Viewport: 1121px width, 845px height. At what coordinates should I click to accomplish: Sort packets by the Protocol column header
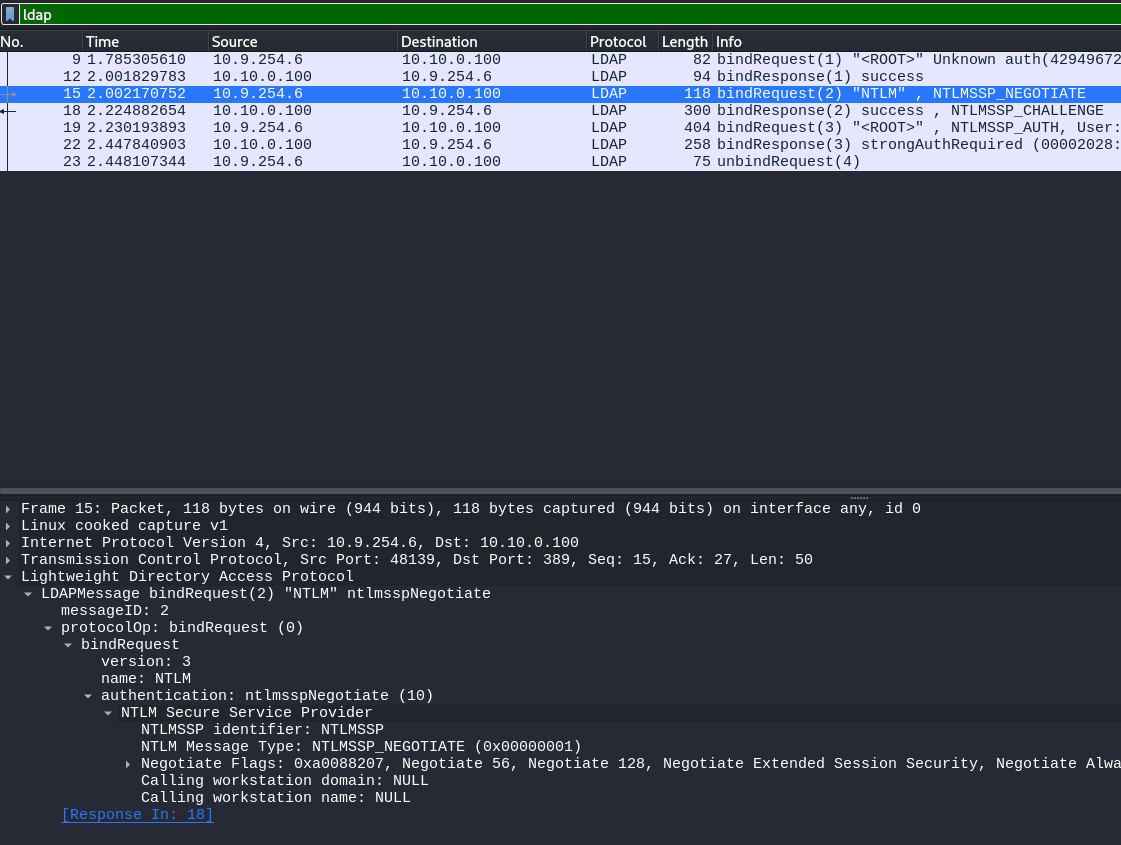click(618, 42)
